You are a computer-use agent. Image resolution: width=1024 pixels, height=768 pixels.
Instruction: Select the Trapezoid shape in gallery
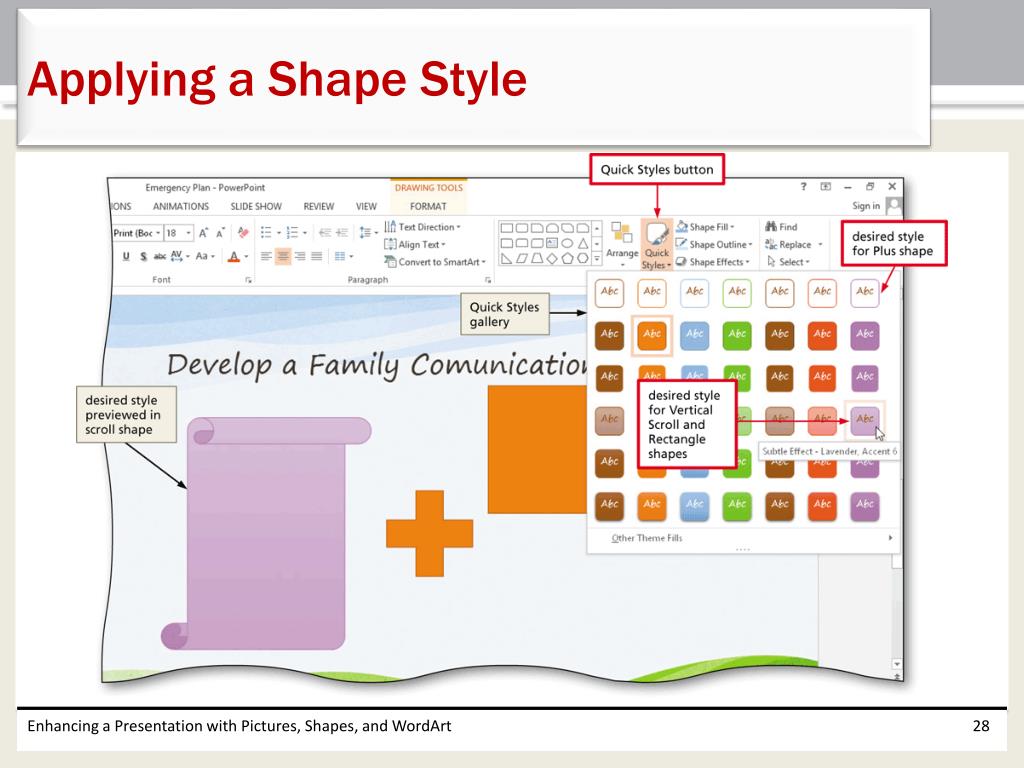point(536,259)
